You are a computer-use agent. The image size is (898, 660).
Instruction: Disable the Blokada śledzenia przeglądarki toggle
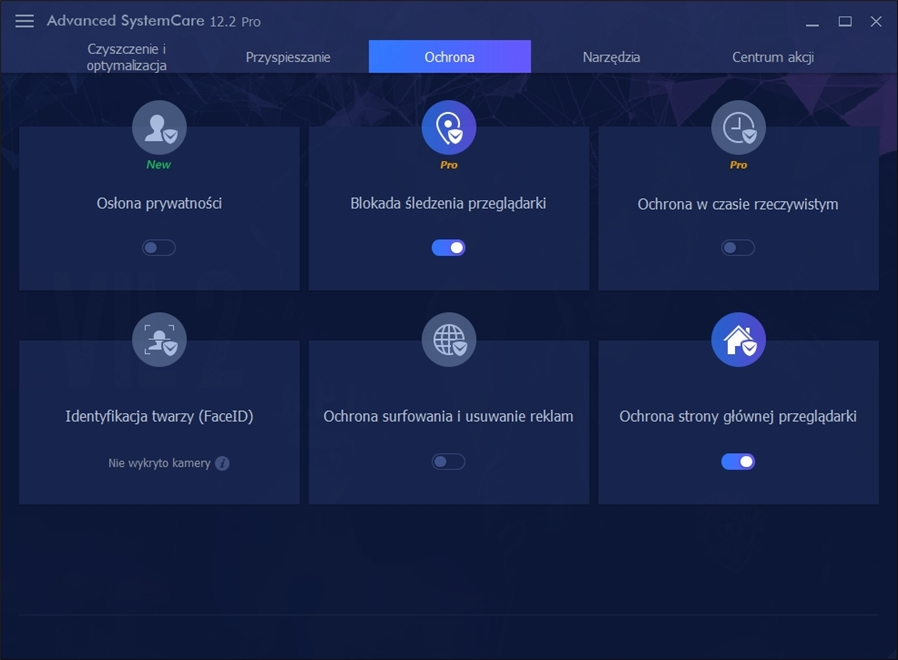point(448,247)
